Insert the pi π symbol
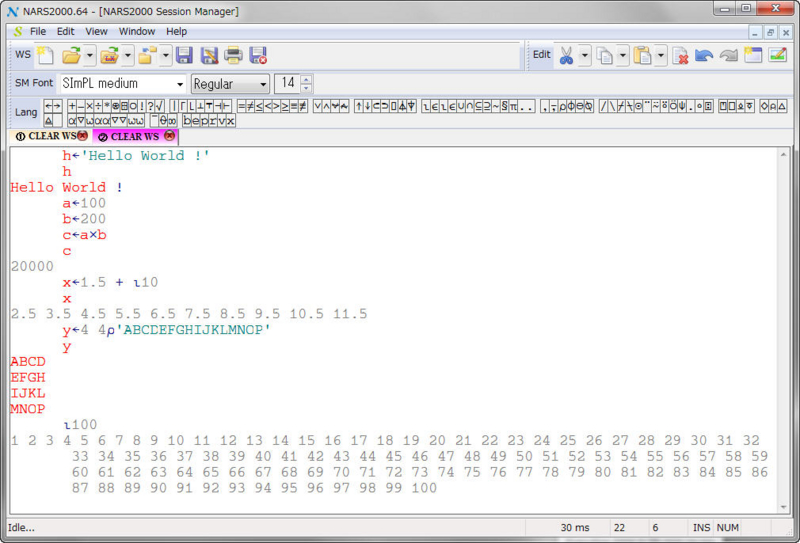This screenshot has width=800, height=543. coord(513,106)
